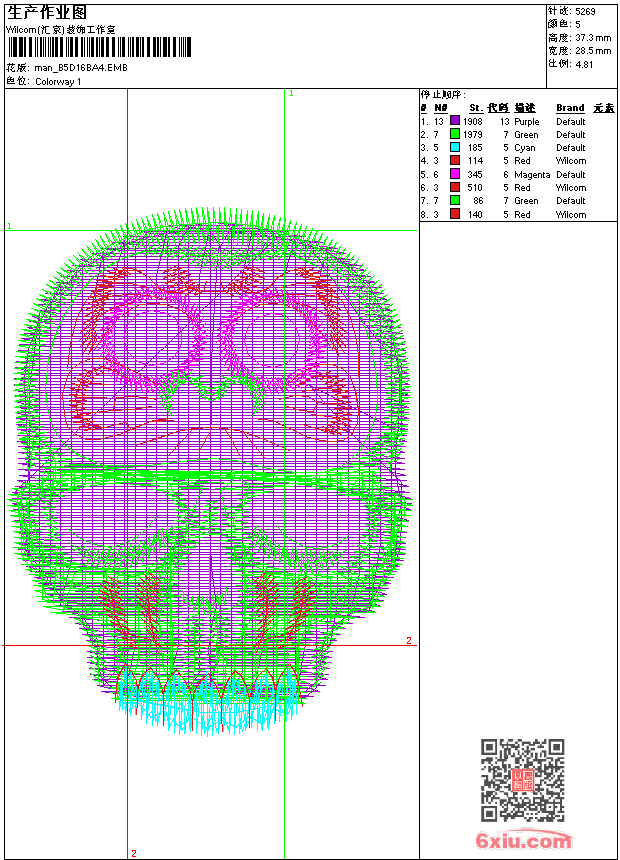Click the St. column header
620x860 pixels.
pos(475,108)
